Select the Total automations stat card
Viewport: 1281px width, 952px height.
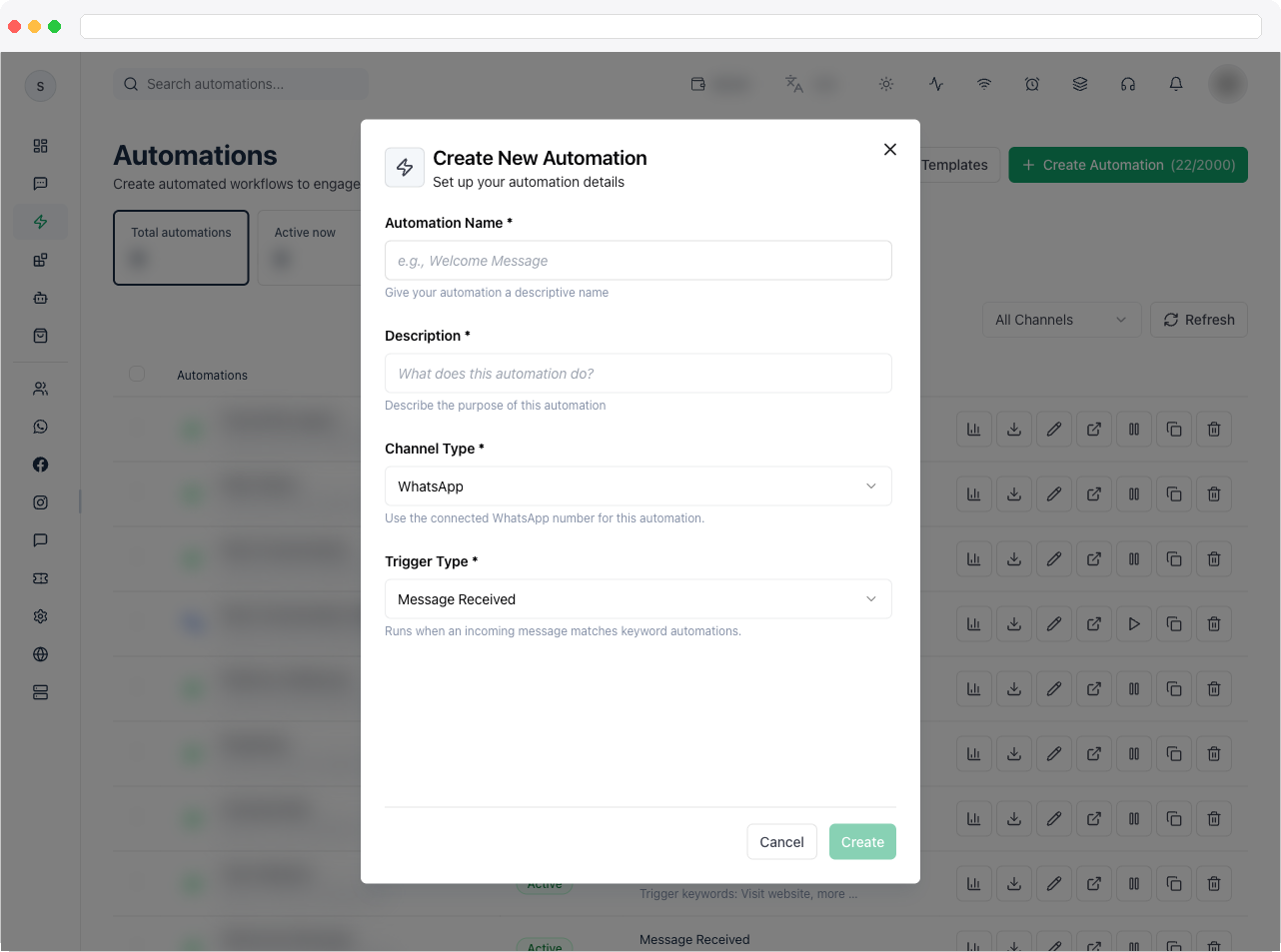pos(181,248)
